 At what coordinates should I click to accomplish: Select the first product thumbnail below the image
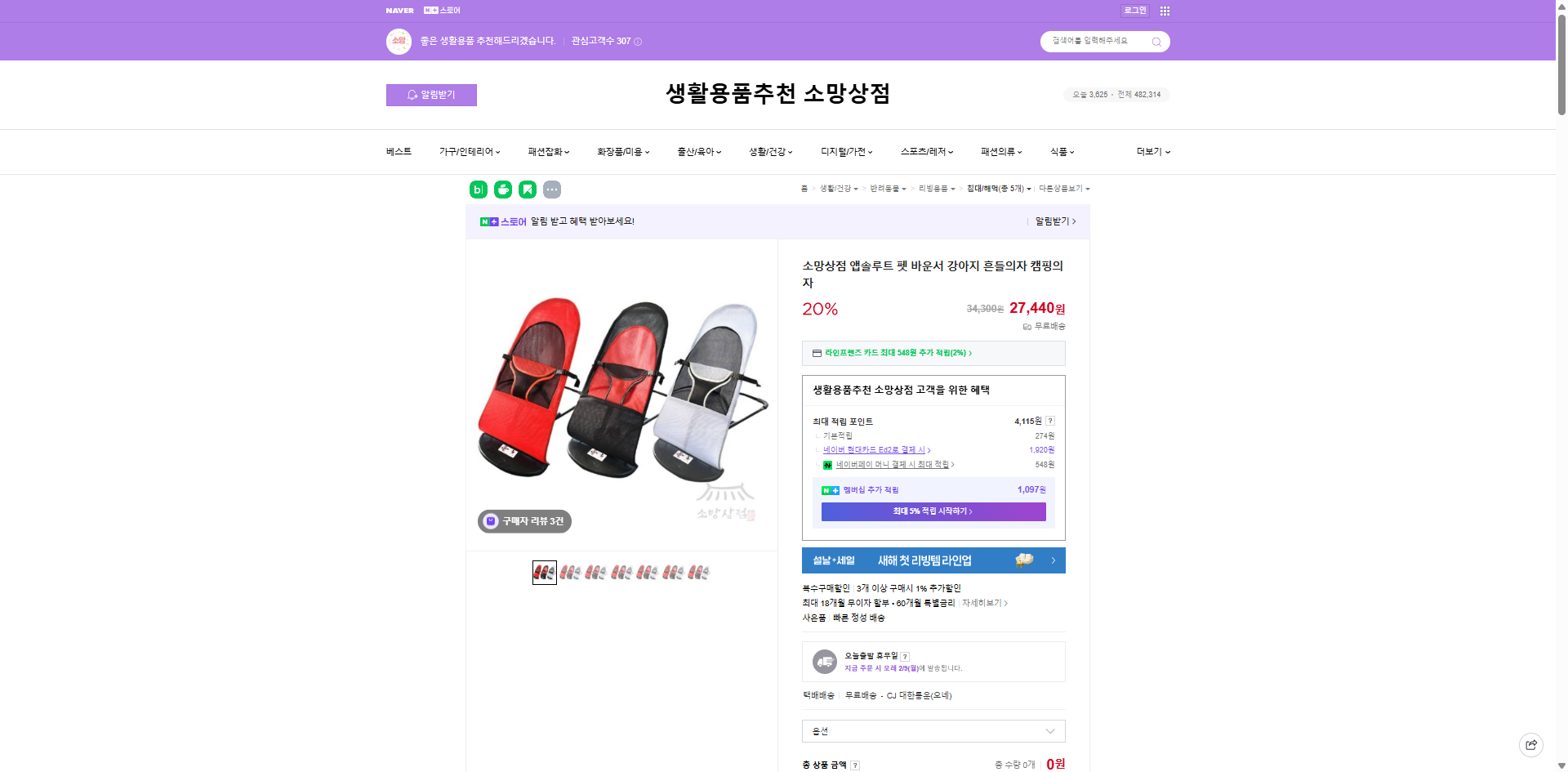click(x=544, y=572)
